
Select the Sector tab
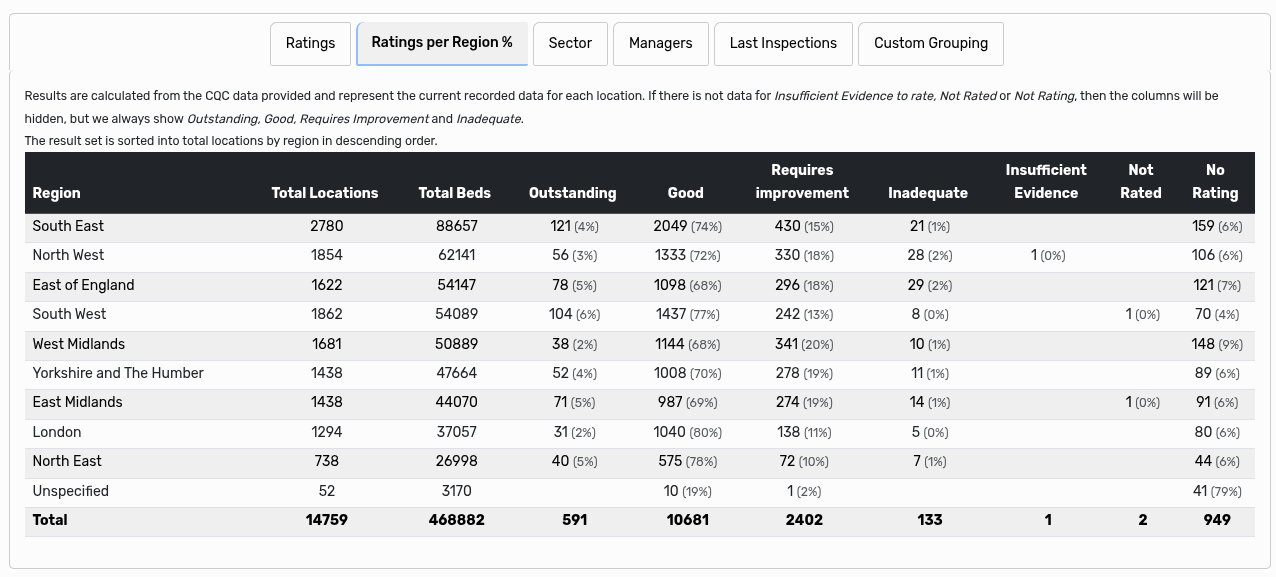pos(570,43)
